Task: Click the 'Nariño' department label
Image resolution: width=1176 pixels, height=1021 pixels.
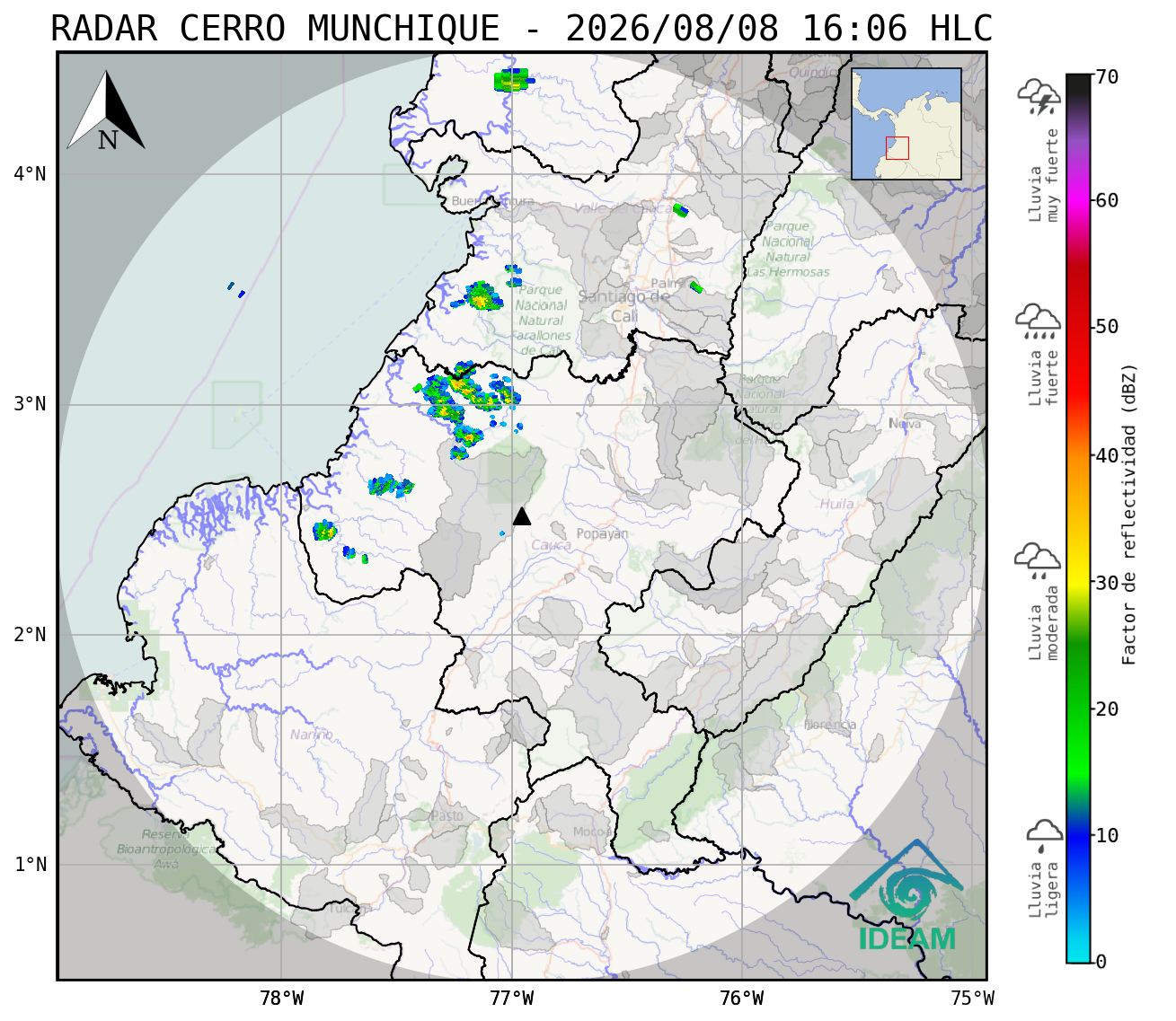Action: 311,735
